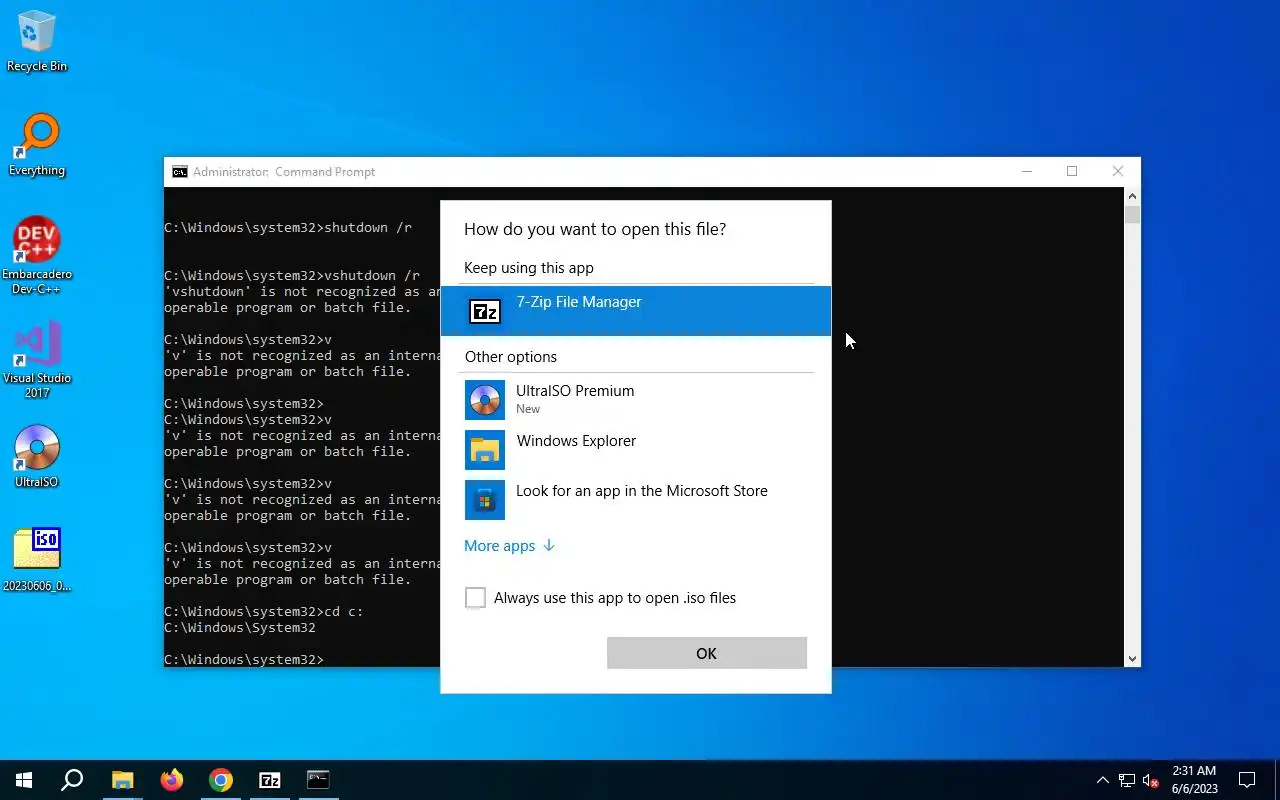The height and width of the screenshot is (800, 1280).
Task: Open the Action Center notifications icon
Action: point(1247,780)
